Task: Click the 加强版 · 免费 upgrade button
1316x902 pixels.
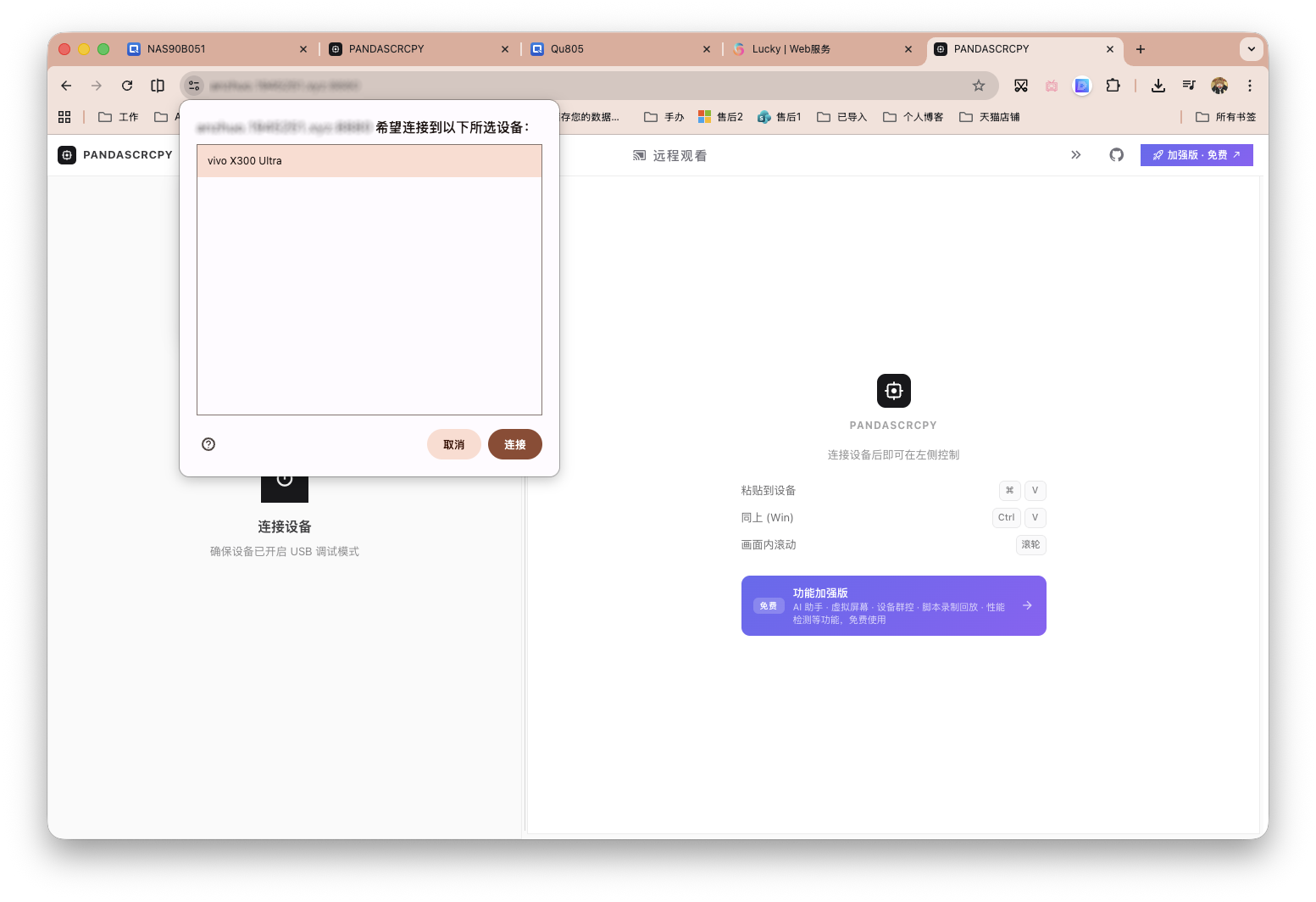Action: (x=1196, y=155)
